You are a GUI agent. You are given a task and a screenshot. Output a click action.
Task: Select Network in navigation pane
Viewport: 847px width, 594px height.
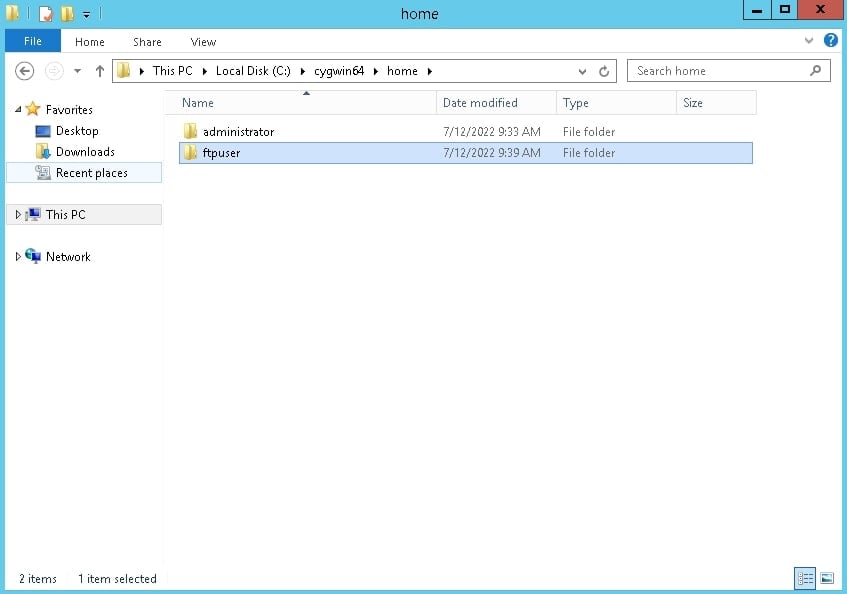tap(68, 256)
